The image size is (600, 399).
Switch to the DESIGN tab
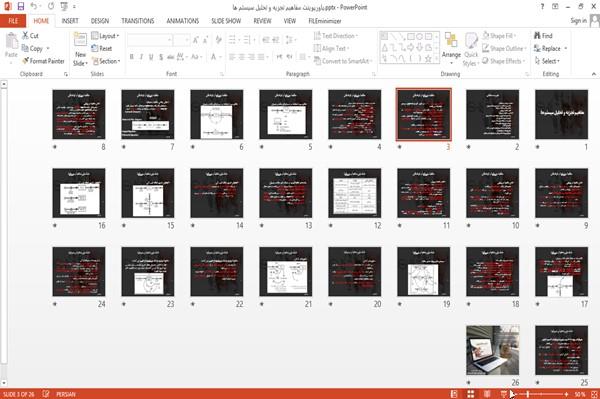(100, 21)
